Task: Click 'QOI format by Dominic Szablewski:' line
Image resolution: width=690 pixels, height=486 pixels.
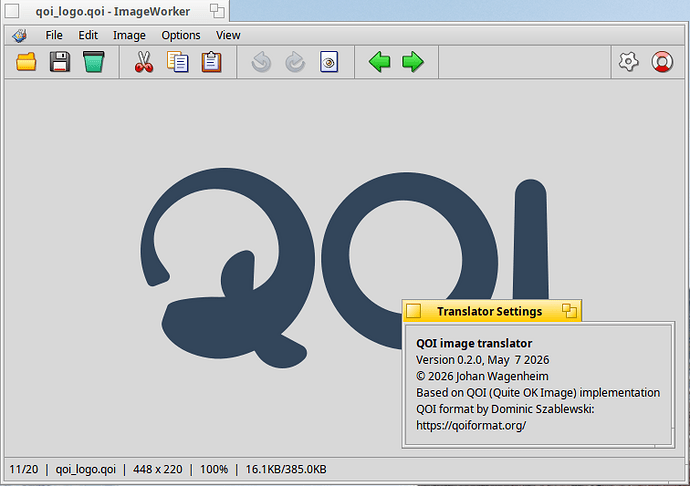Action: tap(505, 409)
